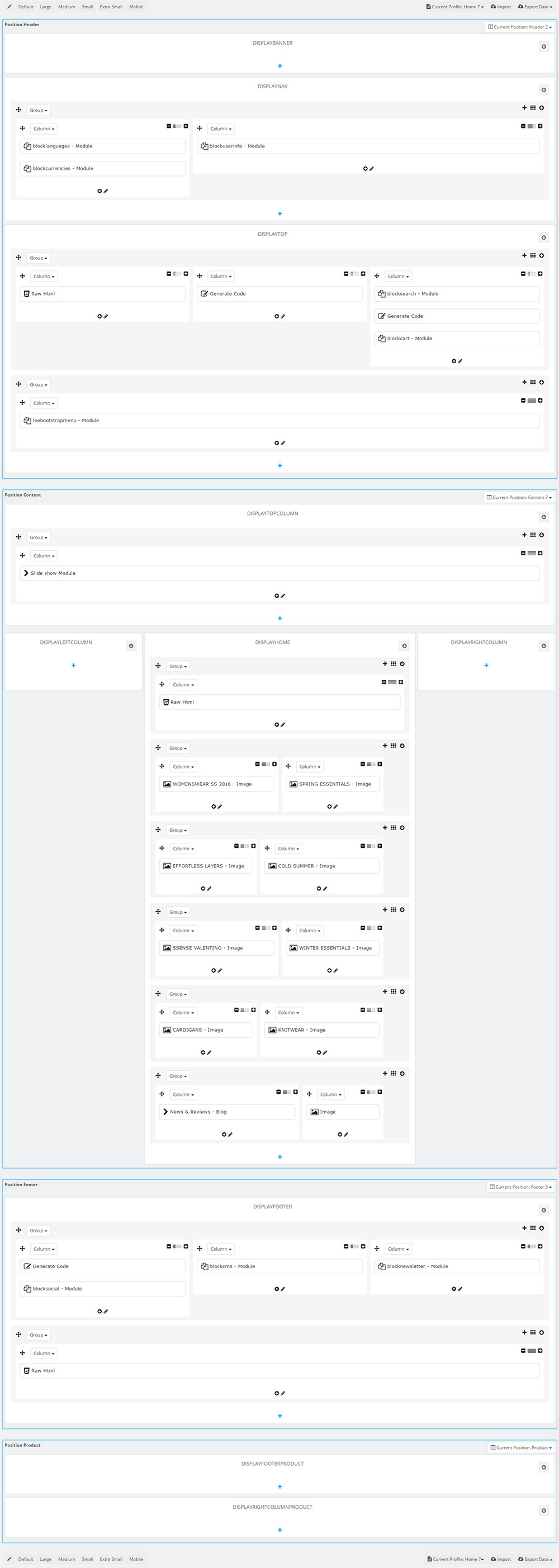Toggle the DISPLAYFOOTER hook collapse button
This screenshot has height=1568, width=559.
(x=544, y=1210)
